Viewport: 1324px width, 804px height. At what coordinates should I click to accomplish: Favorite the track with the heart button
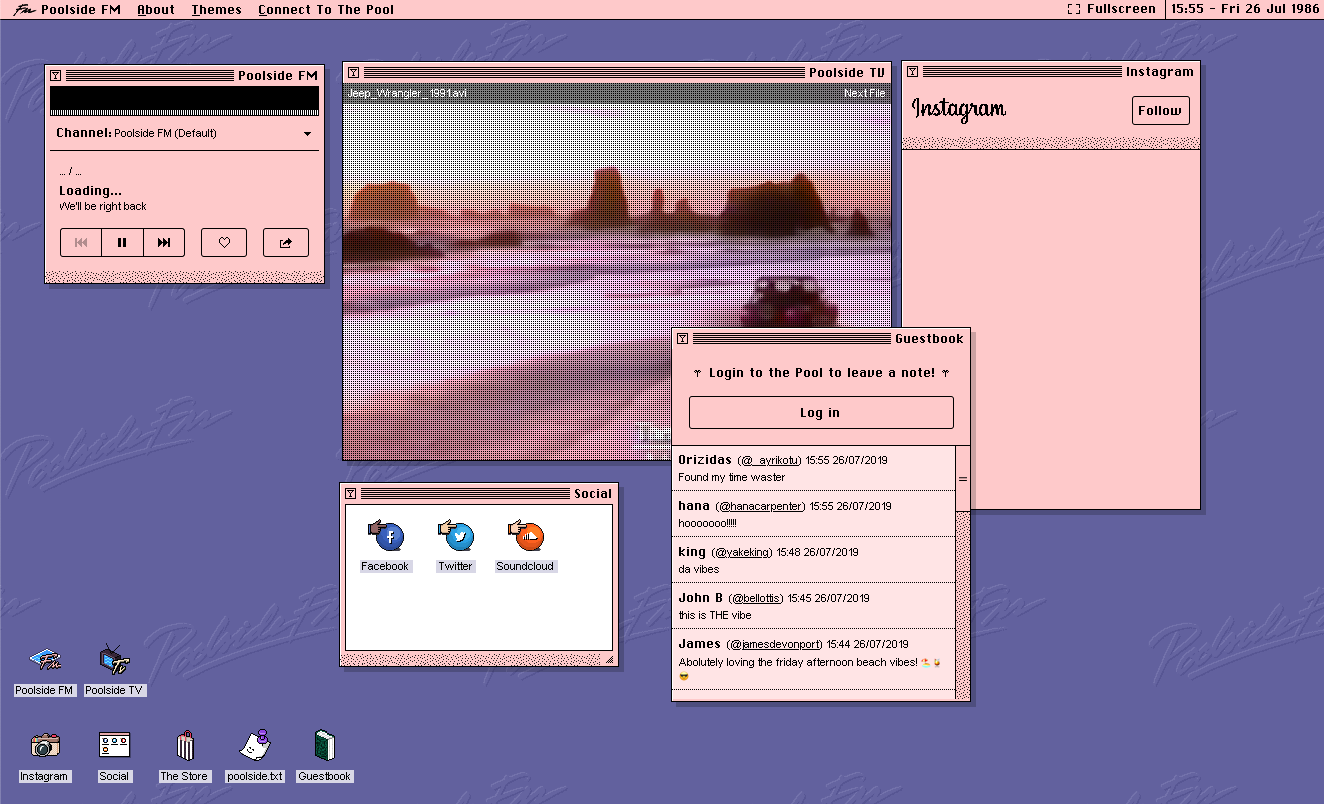(x=224, y=242)
